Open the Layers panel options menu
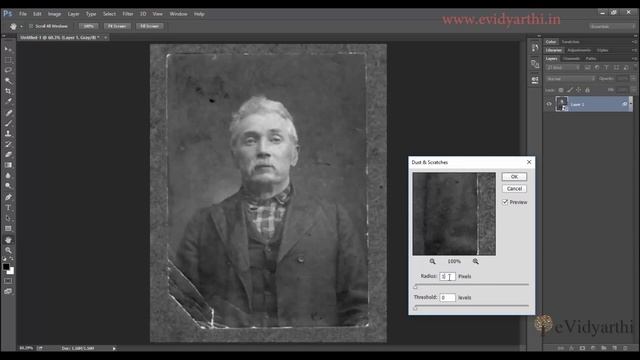 (x=634, y=58)
